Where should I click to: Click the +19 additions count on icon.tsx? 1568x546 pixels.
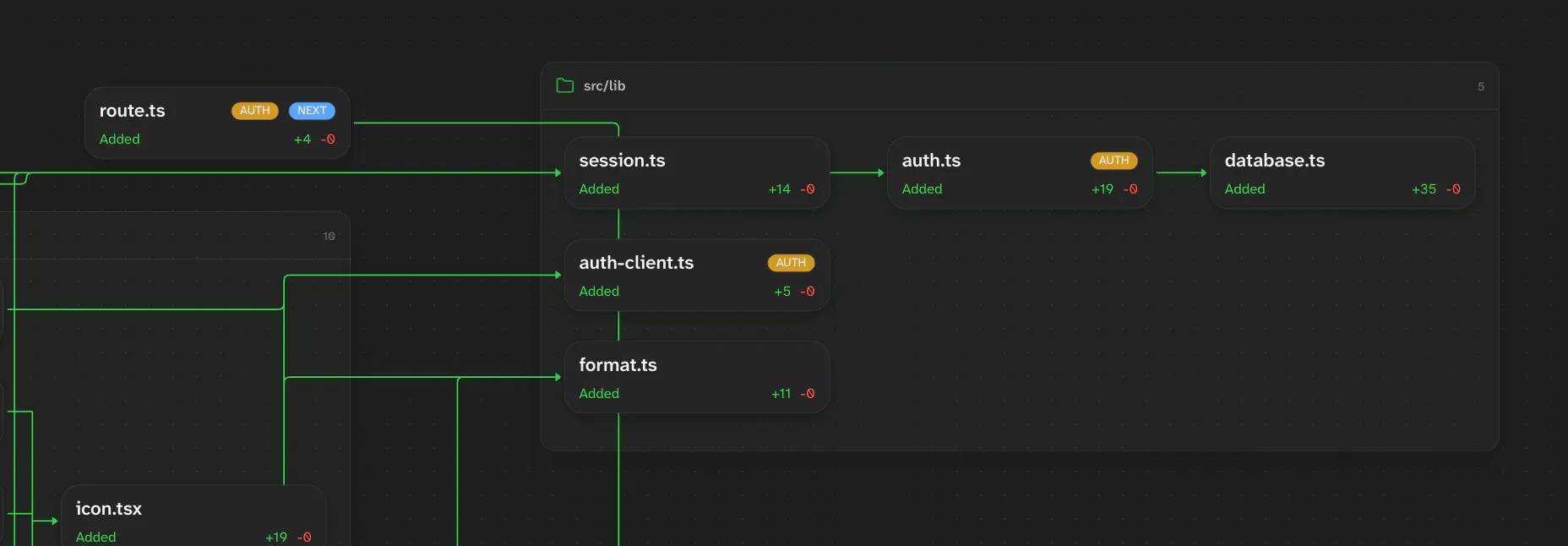[276, 538]
